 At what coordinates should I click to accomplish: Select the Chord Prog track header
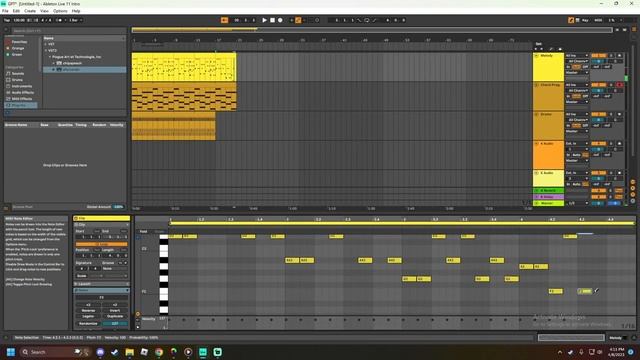548,96
